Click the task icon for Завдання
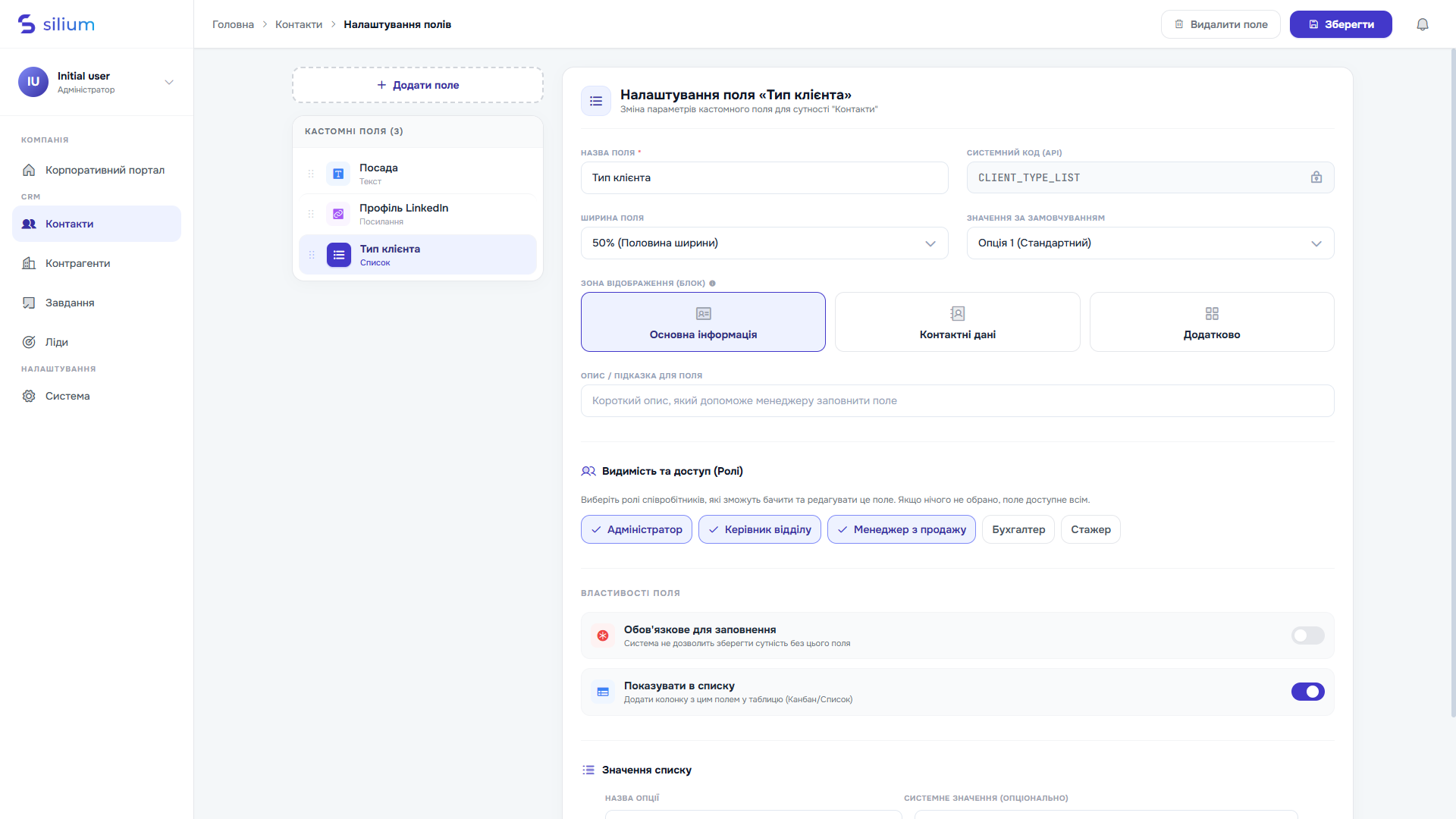 coord(29,303)
